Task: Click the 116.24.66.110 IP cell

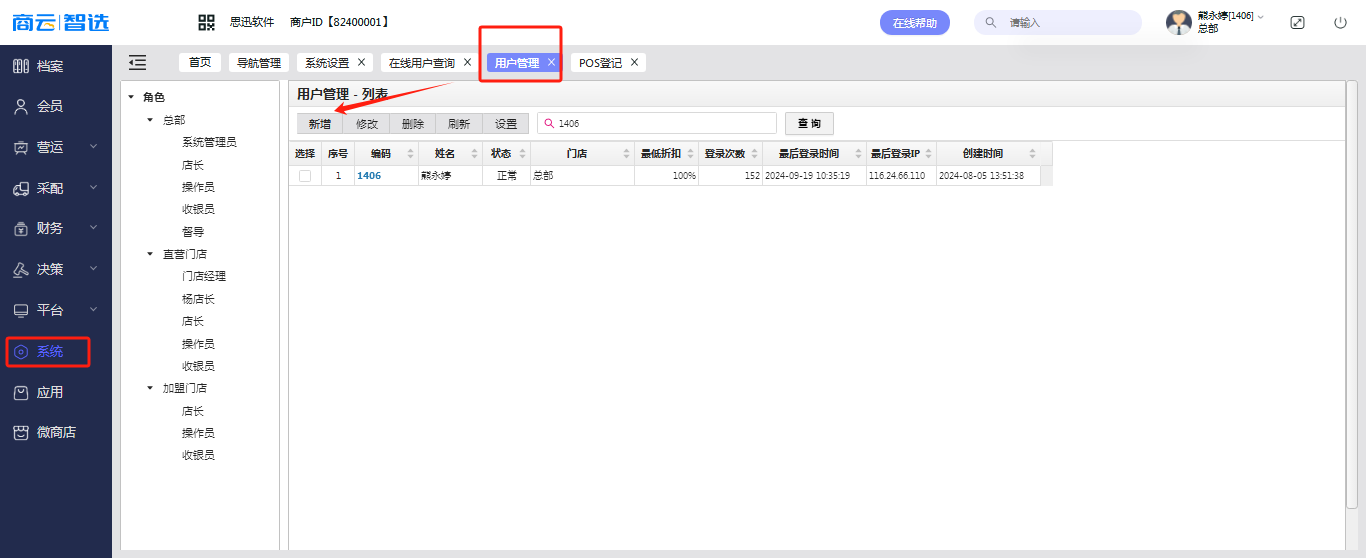Action: pos(901,176)
